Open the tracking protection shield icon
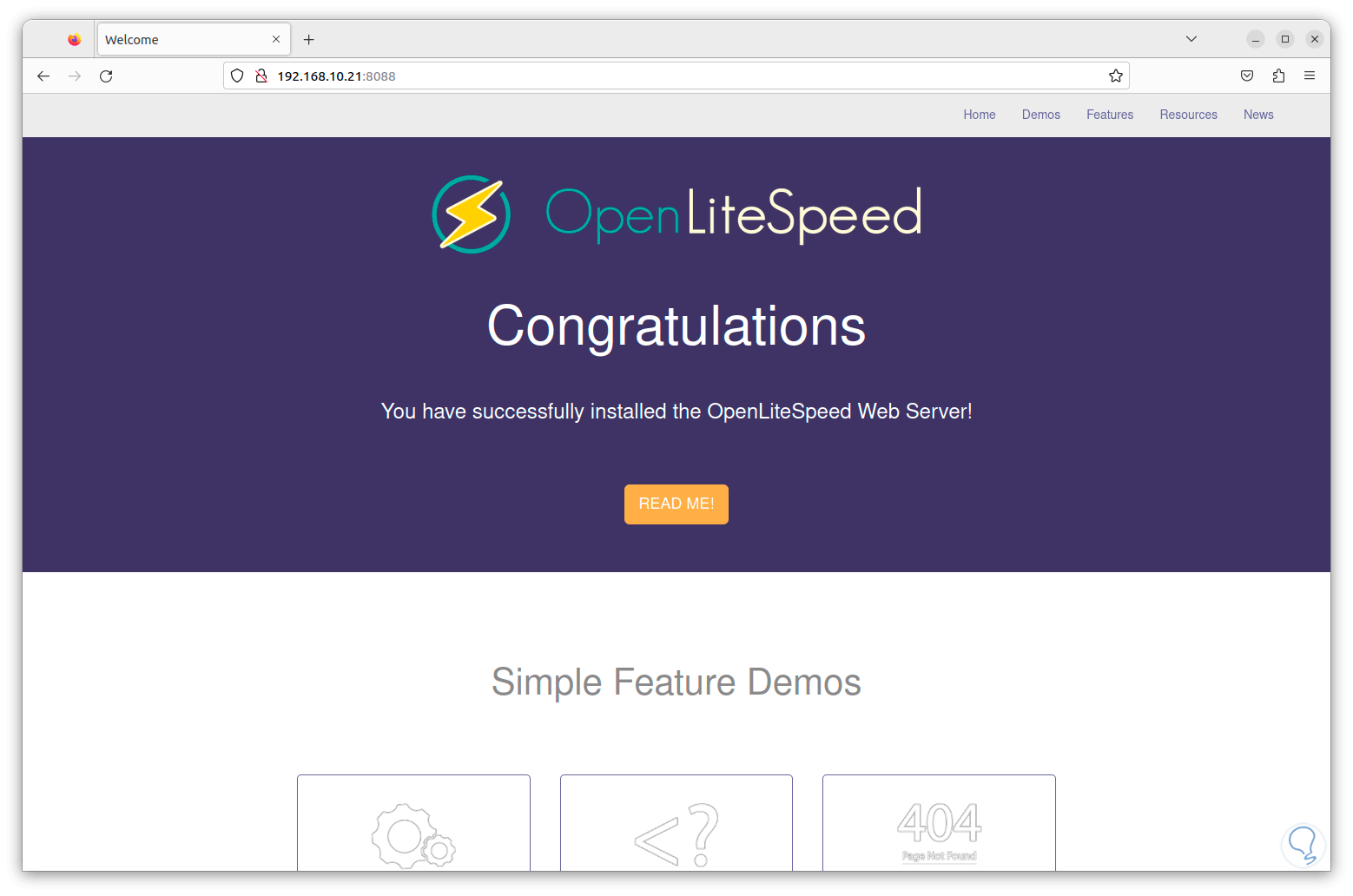Screen dimensions: 1353x896 [x=237, y=76]
